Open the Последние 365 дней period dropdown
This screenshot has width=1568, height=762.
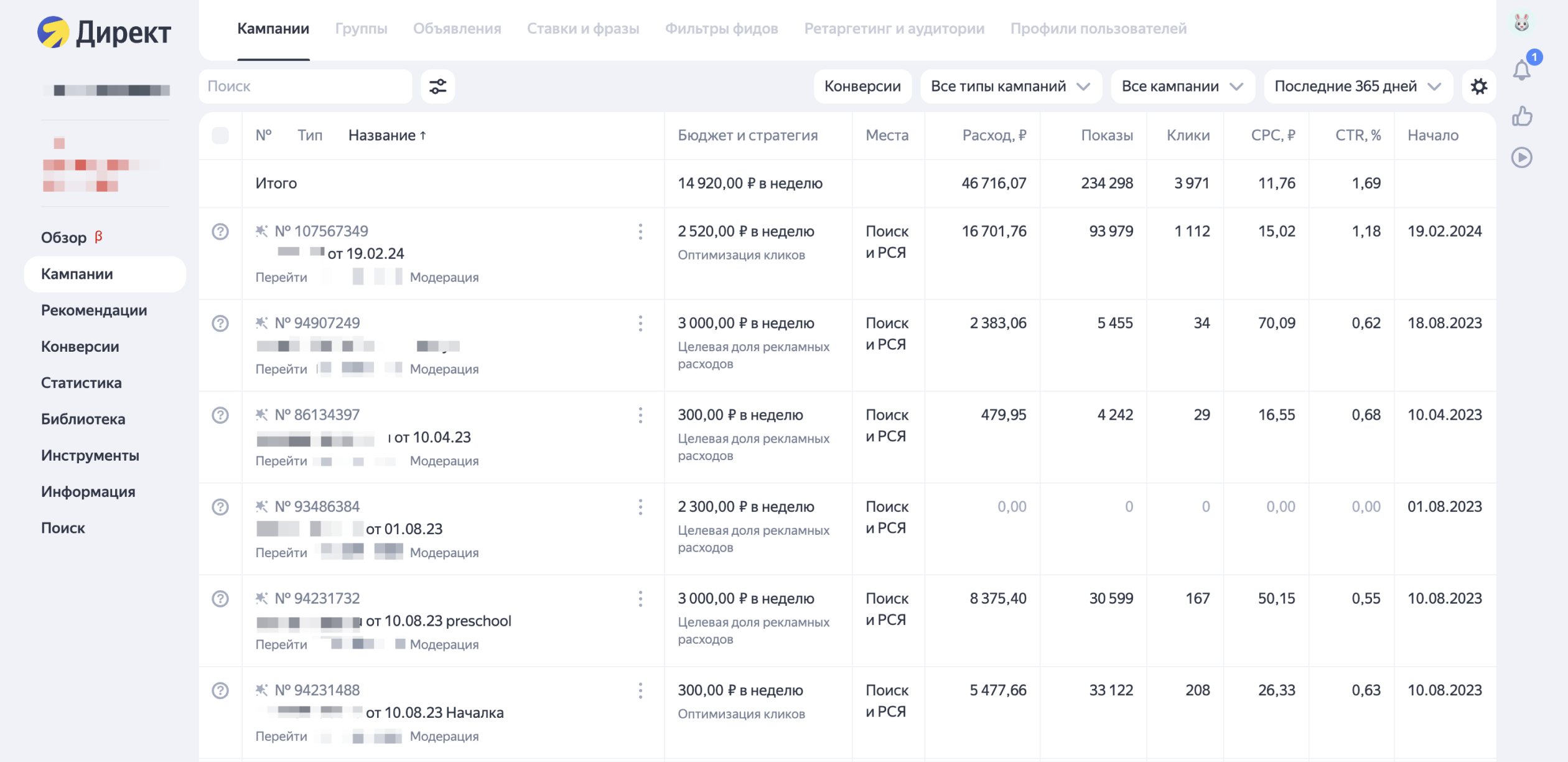coord(1358,87)
